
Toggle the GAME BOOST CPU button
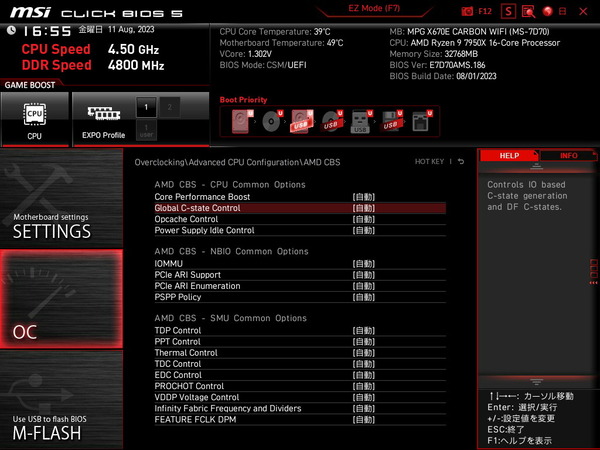(x=35, y=119)
